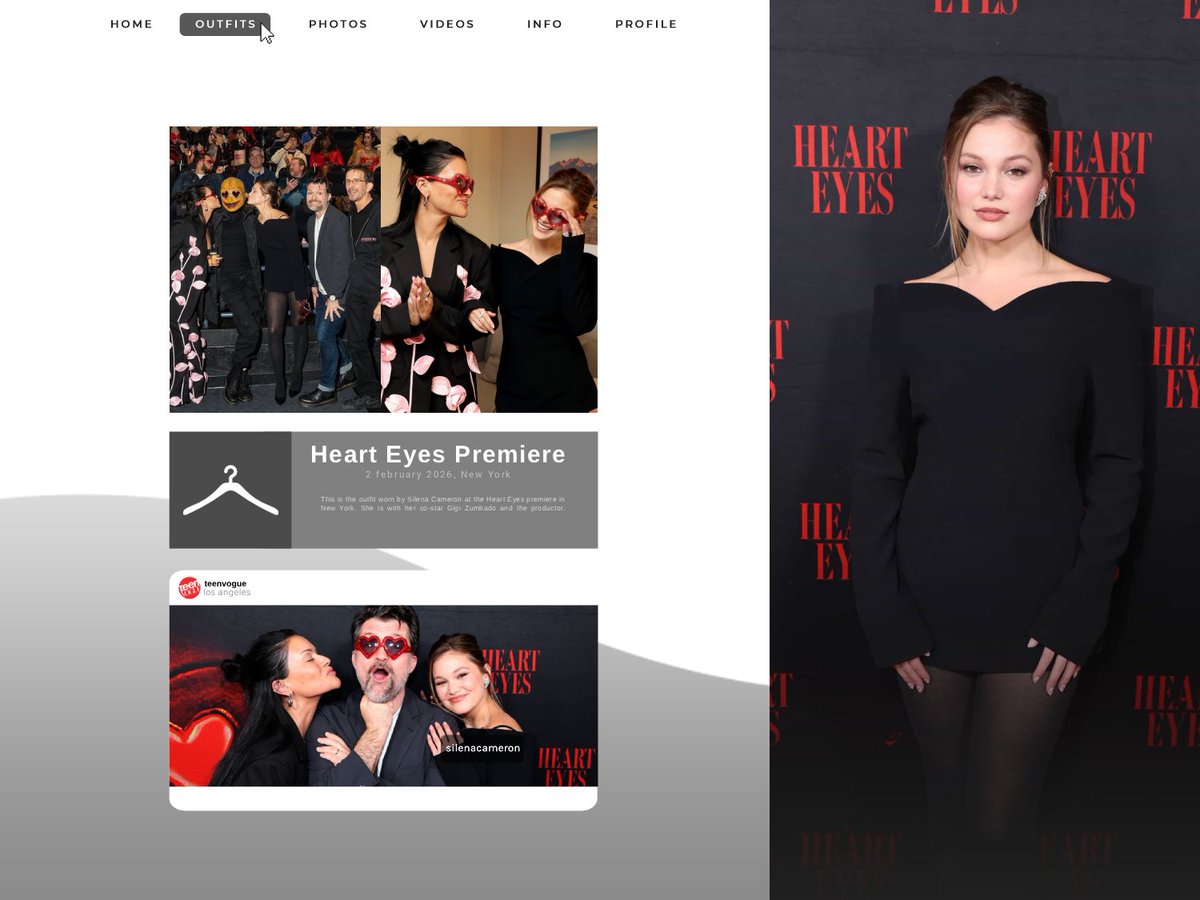Click the white card containing the Instagram post
Image resolution: width=1200 pixels, height=900 pixels.
point(382,800)
